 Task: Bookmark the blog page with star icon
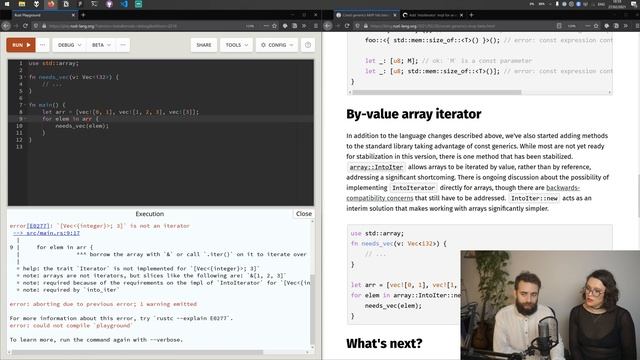(x=596, y=26)
